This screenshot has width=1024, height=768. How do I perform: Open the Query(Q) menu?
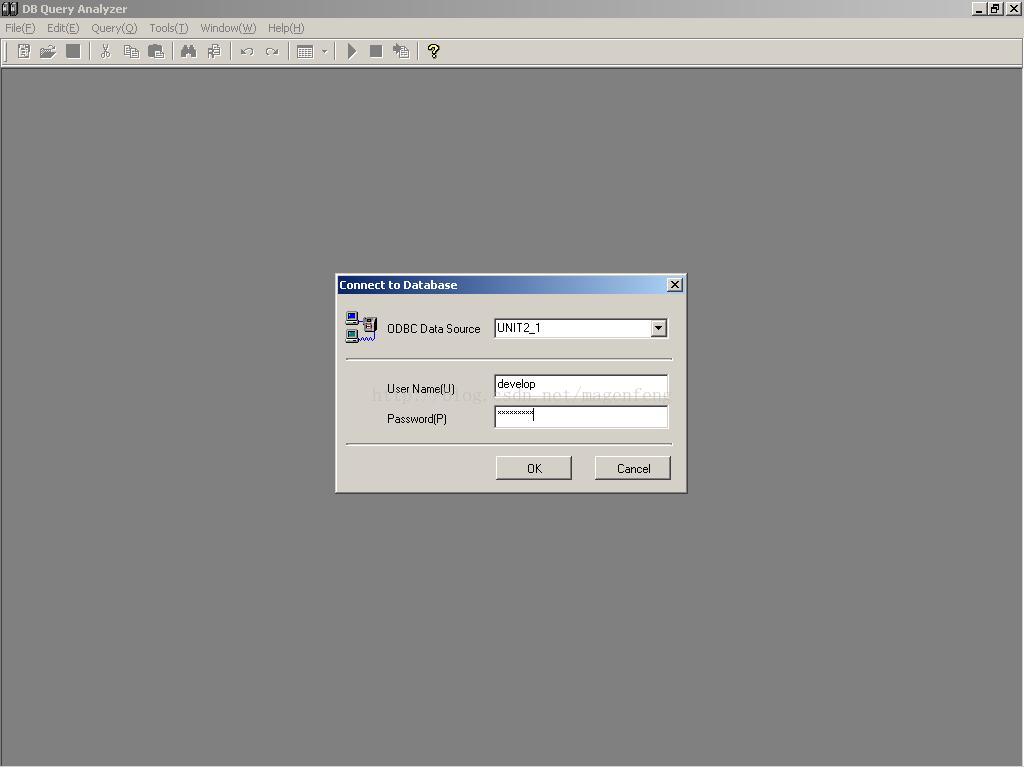(x=114, y=28)
